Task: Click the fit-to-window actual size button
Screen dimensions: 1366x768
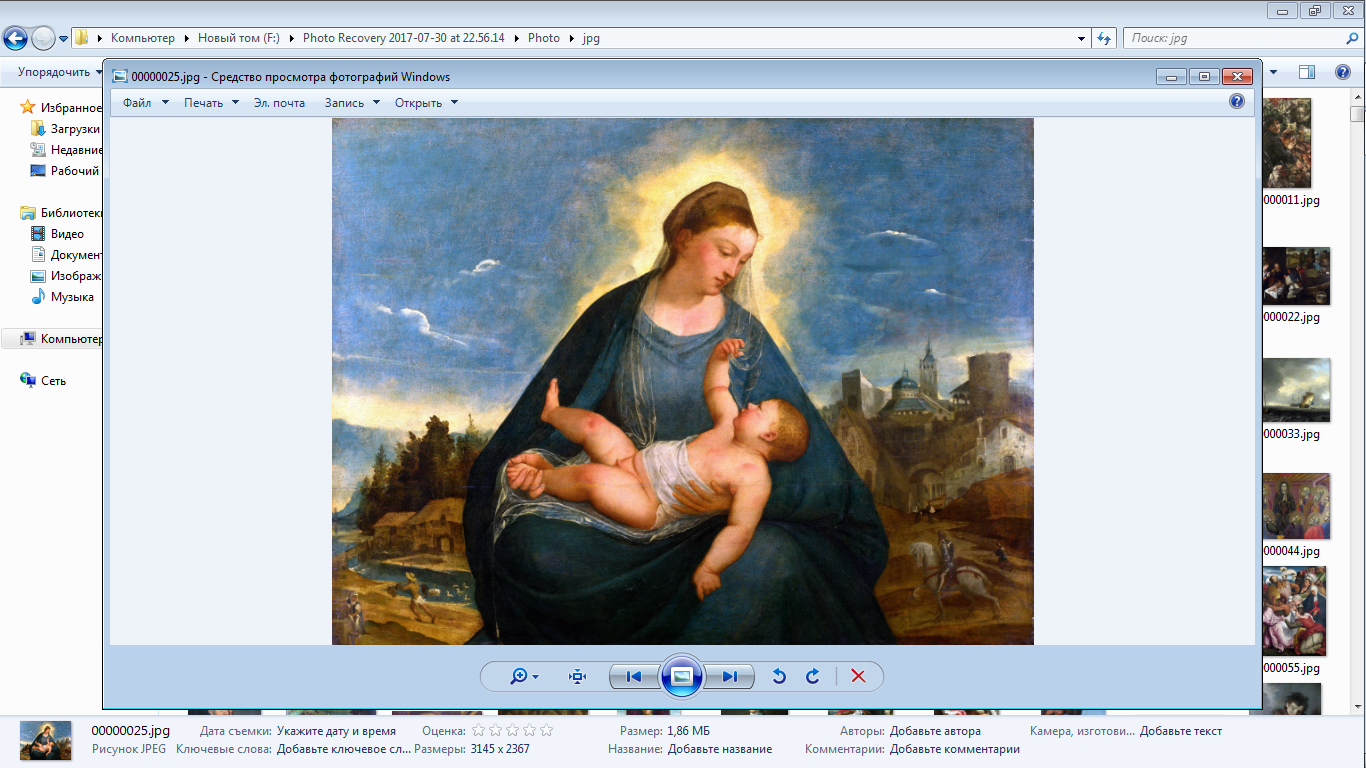Action: click(577, 677)
